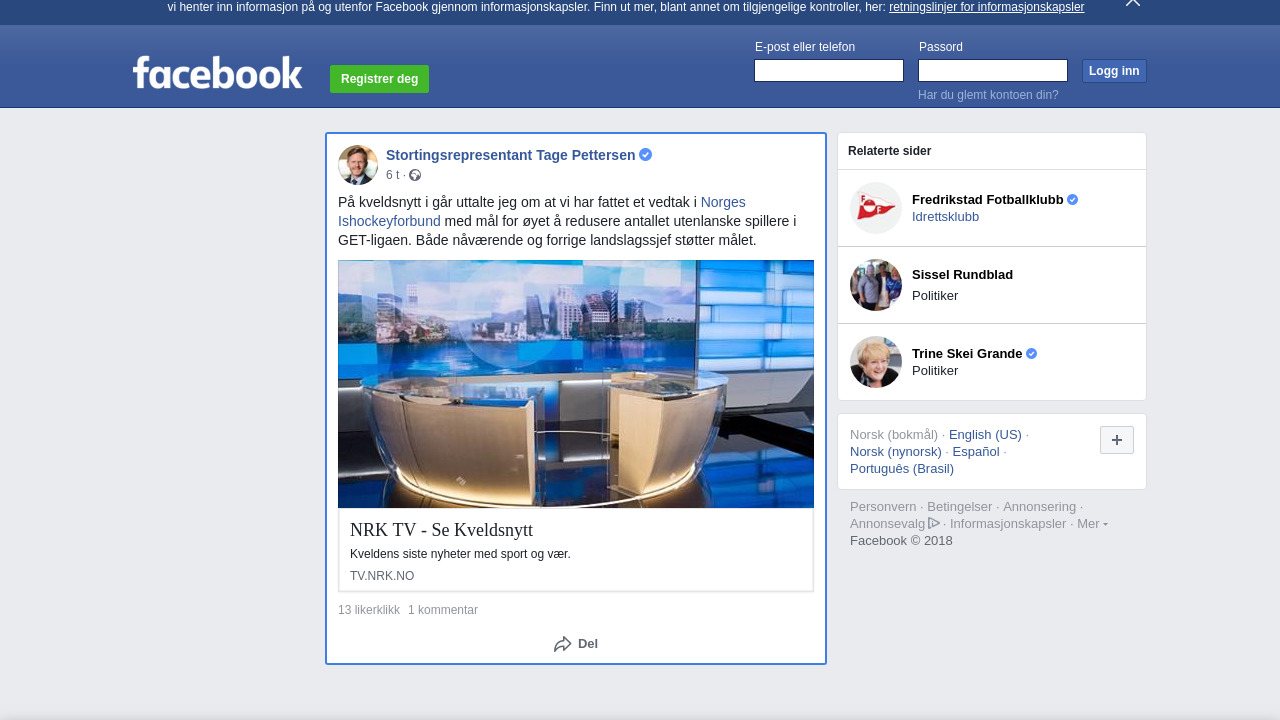Open the Norges Ishockeyforbund link
This screenshot has width=1280, height=720.
(x=542, y=211)
